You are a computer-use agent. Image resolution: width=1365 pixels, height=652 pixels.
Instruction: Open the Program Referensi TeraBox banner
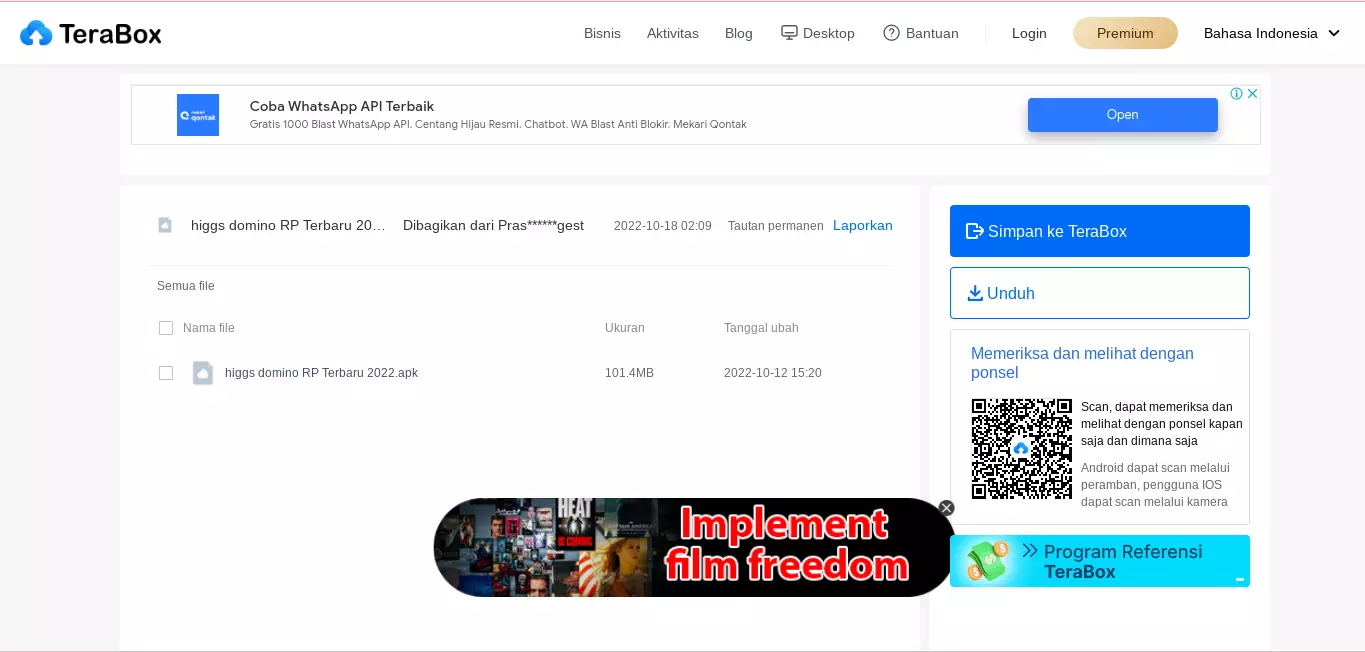(1100, 561)
